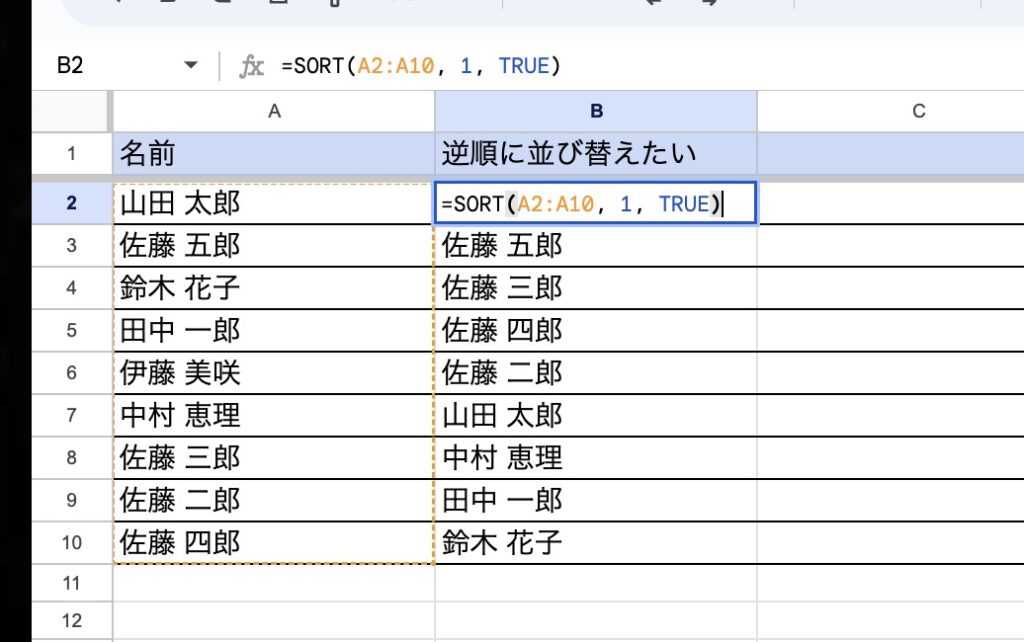Click the fx function icon in formula bar
This screenshot has height=642, width=1024.
(x=251, y=67)
